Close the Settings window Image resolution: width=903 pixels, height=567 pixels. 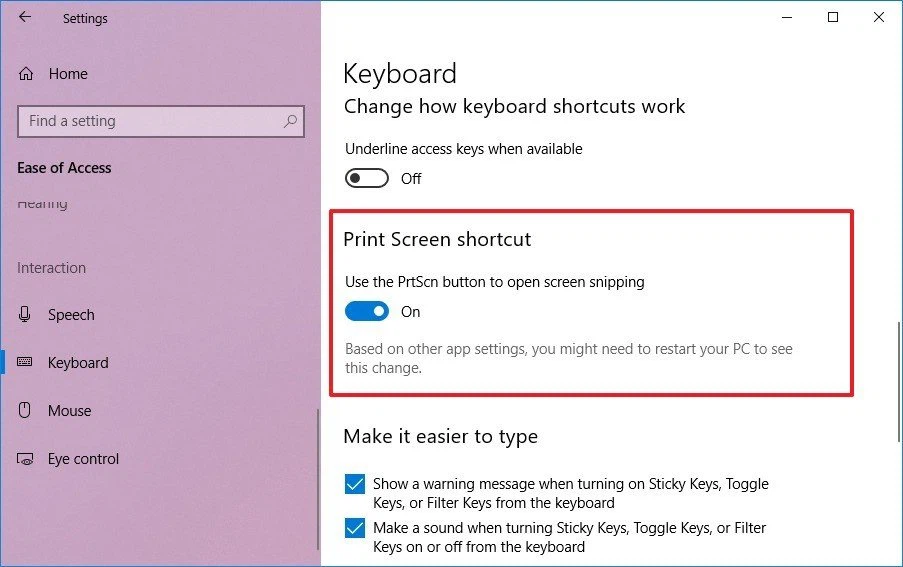879,17
